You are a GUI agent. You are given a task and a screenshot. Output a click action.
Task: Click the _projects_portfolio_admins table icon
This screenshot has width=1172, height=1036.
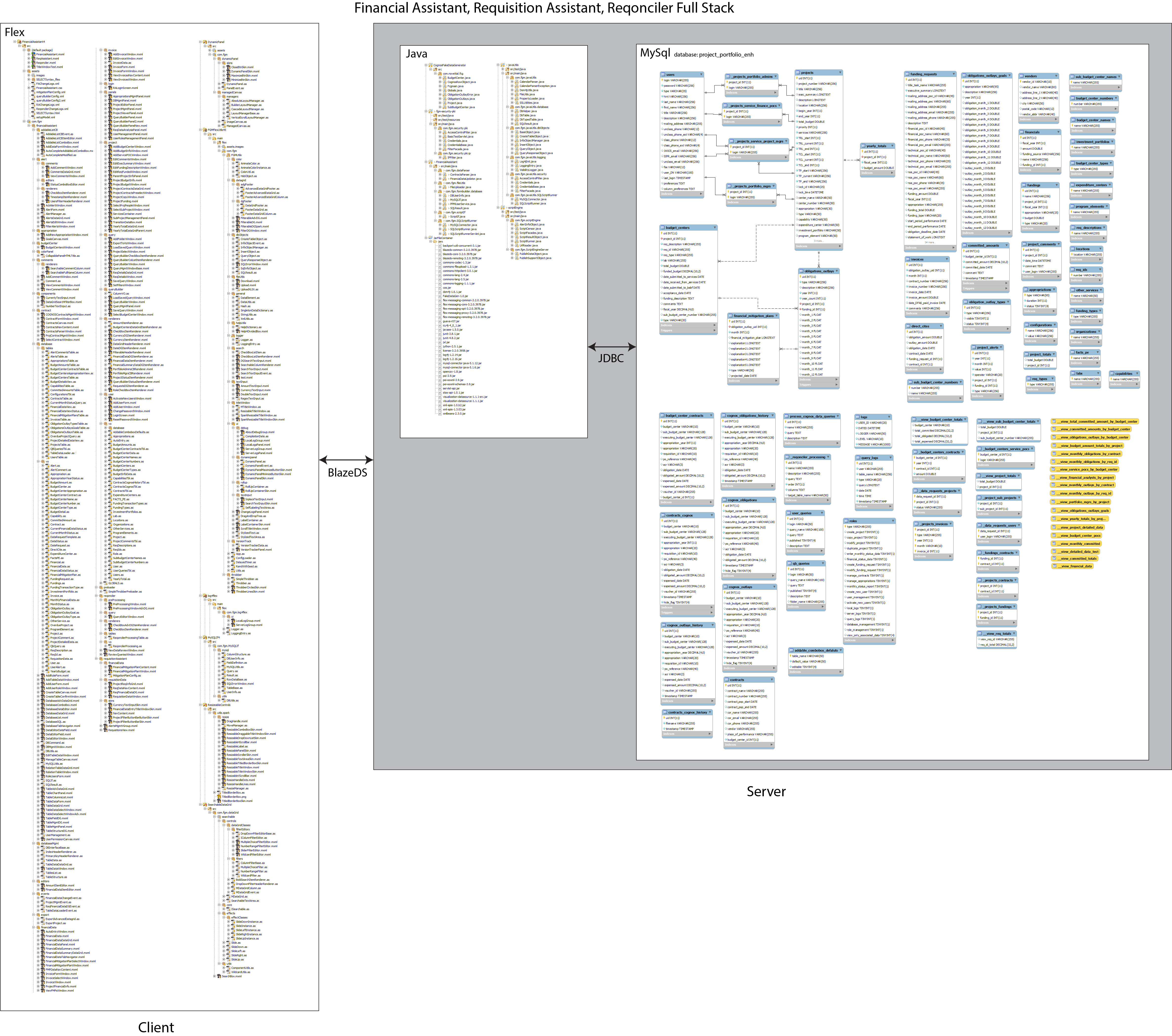pos(728,76)
